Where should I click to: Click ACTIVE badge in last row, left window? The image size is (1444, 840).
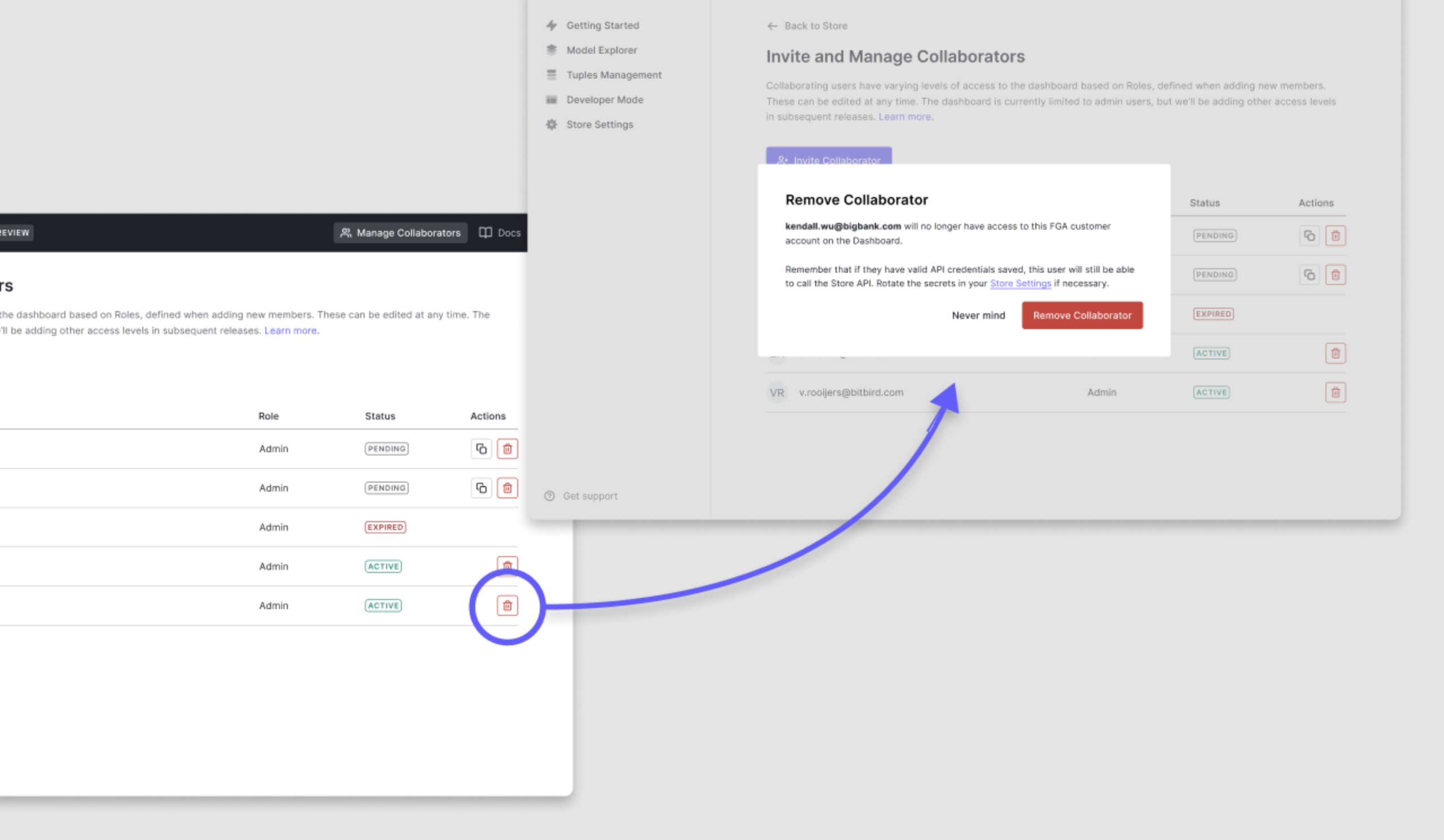pos(383,606)
